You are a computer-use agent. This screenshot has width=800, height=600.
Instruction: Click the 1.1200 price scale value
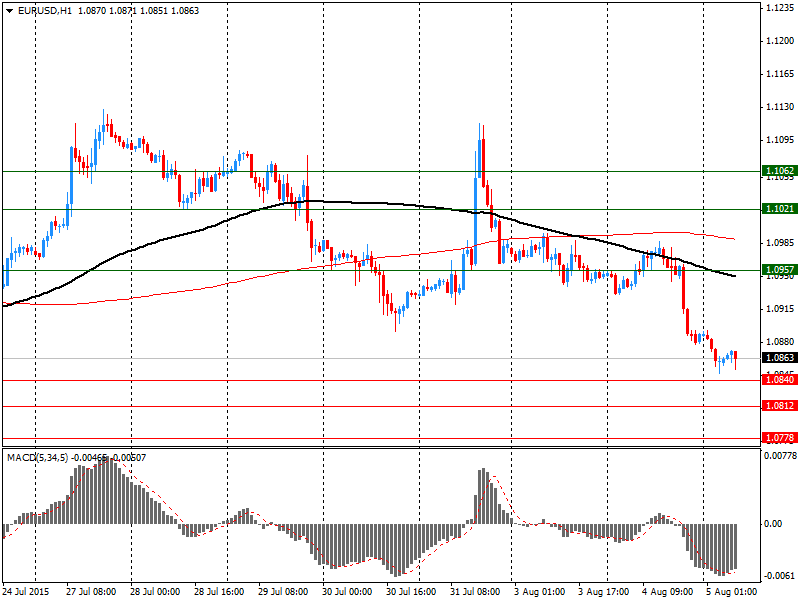point(780,41)
